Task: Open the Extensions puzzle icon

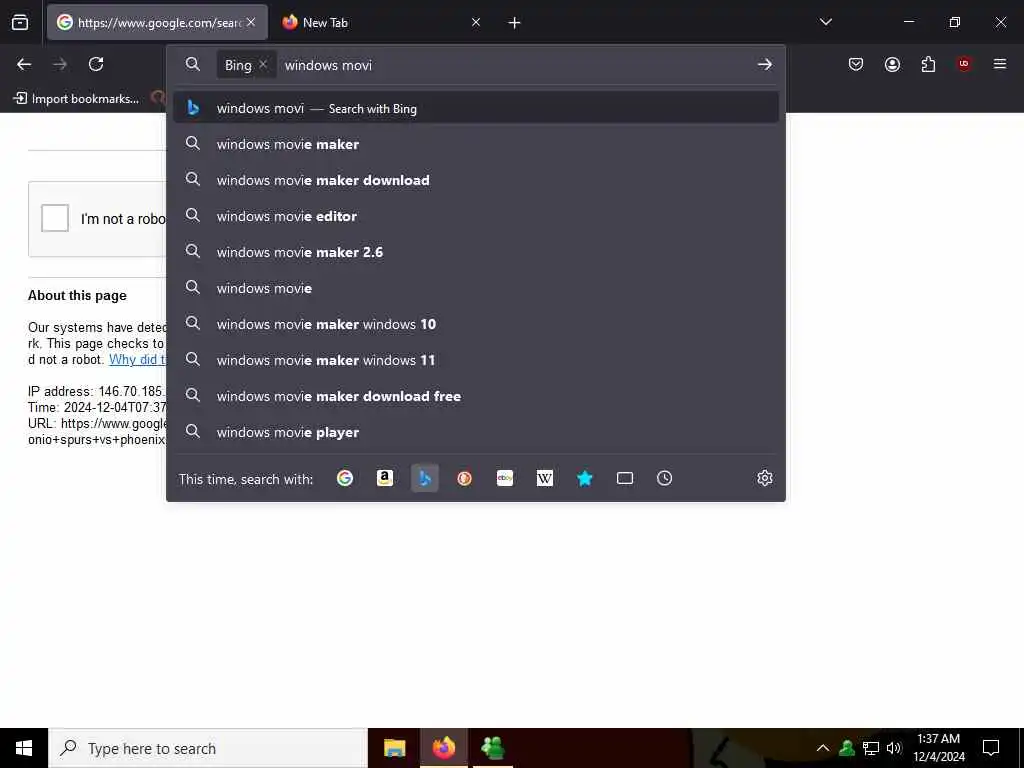Action: coord(928,64)
